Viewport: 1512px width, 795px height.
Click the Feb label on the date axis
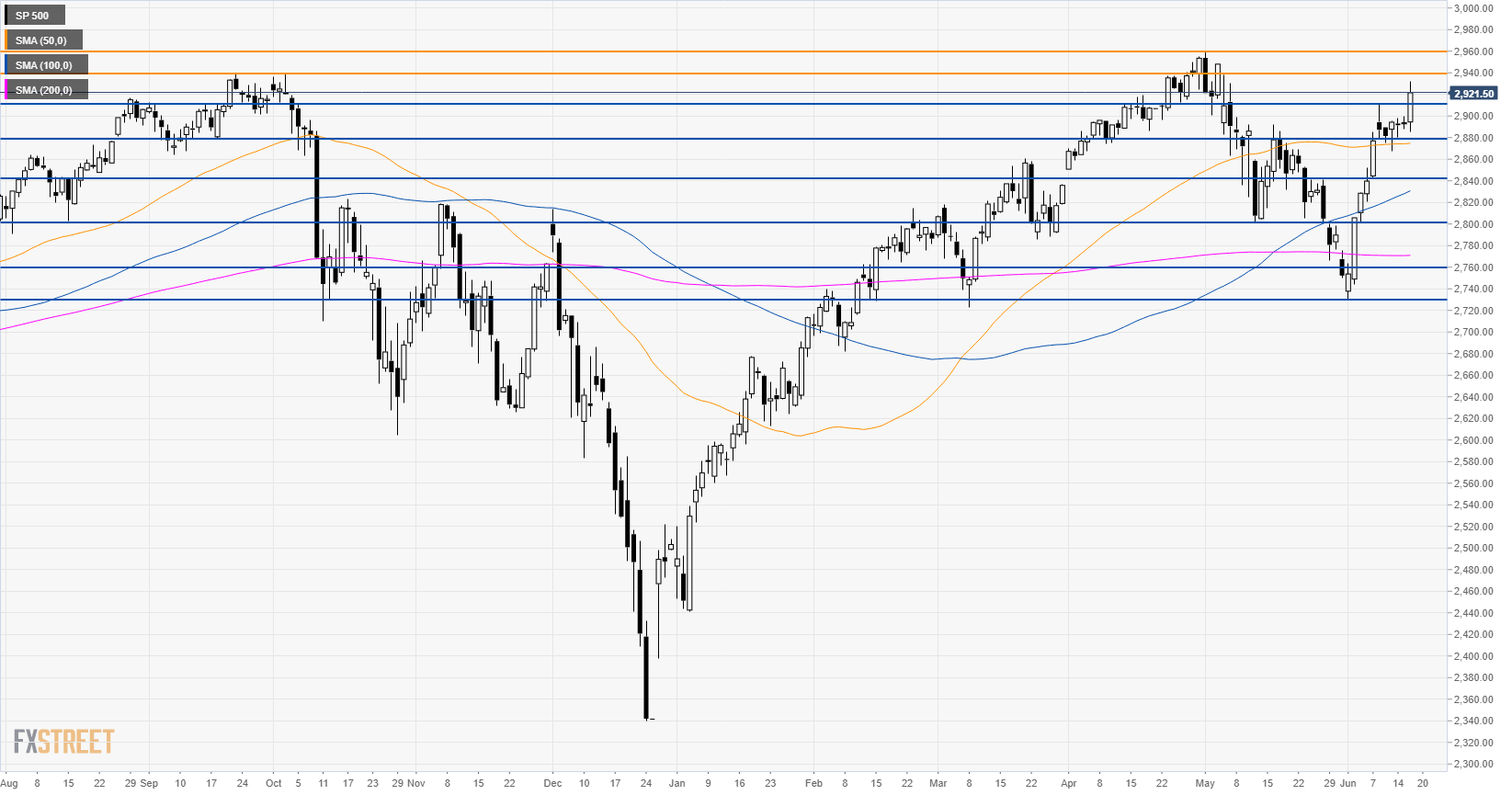[813, 783]
